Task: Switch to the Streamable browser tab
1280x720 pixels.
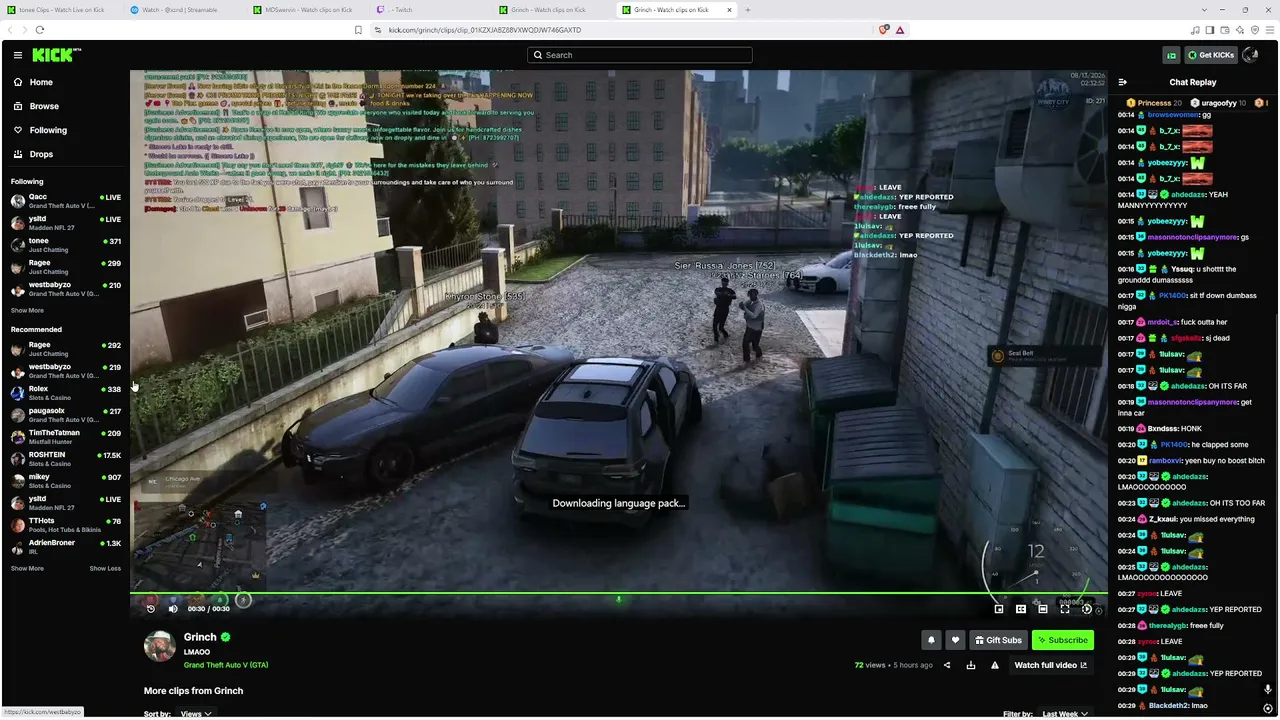Action: click(185, 10)
